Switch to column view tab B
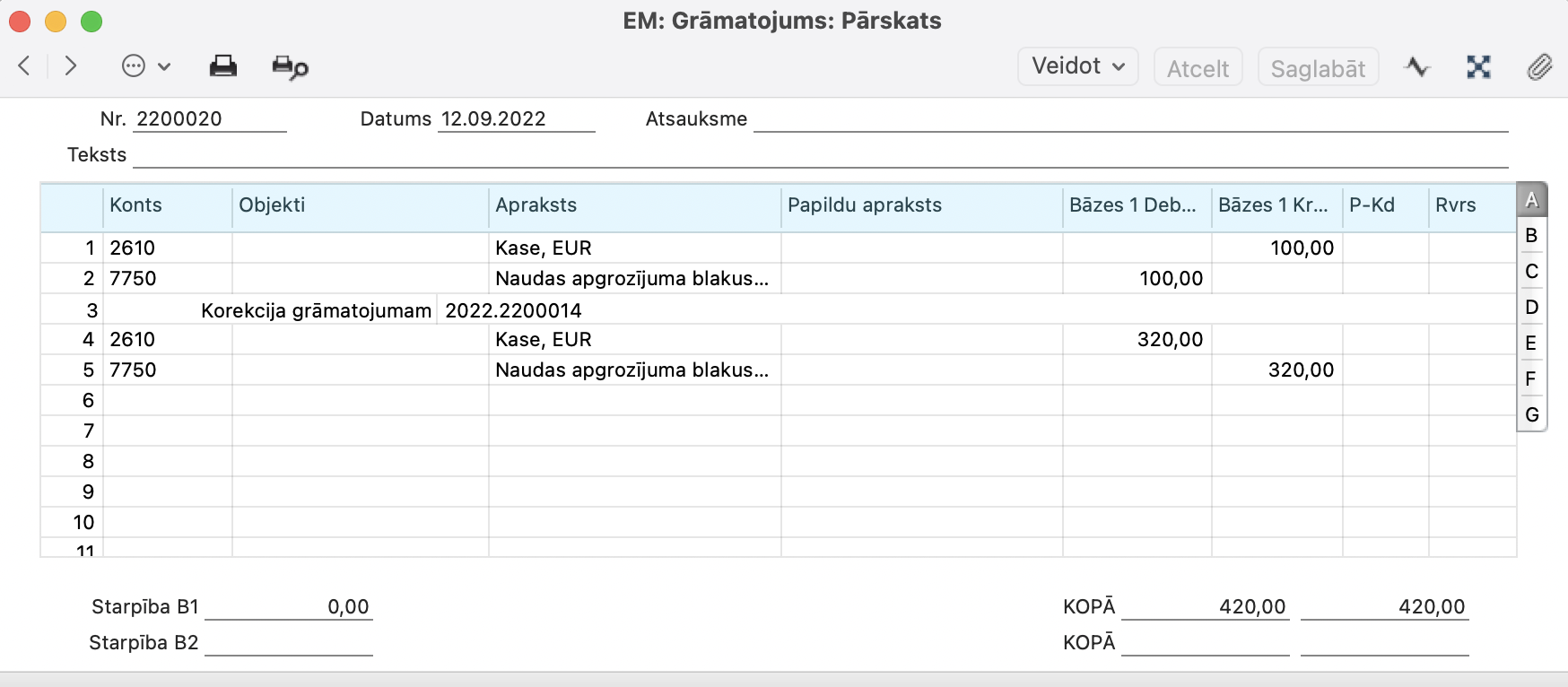1568x687 pixels. [x=1531, y=236]
